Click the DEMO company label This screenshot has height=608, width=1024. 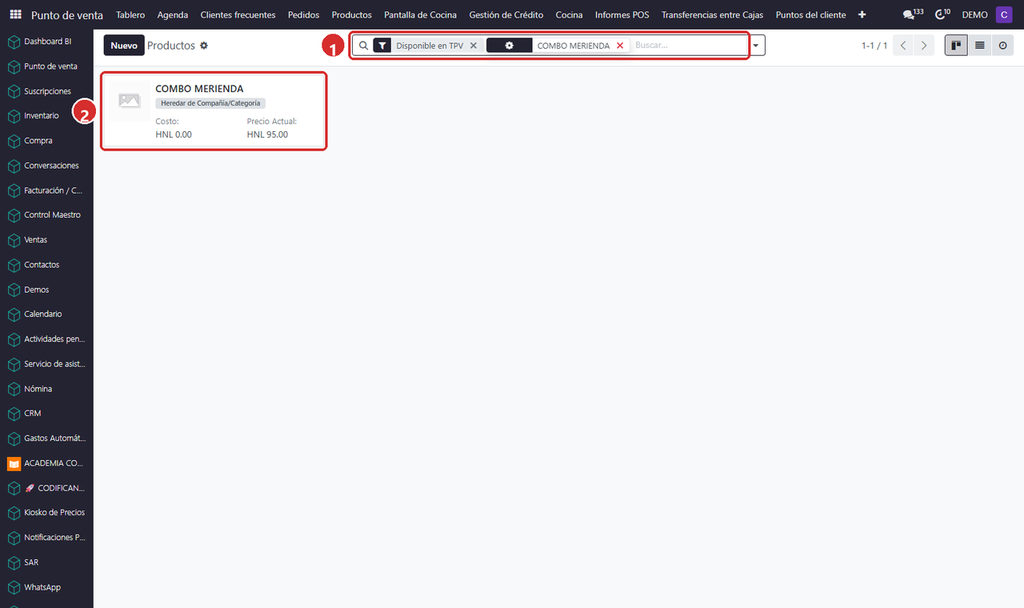(x=974, y=14)
